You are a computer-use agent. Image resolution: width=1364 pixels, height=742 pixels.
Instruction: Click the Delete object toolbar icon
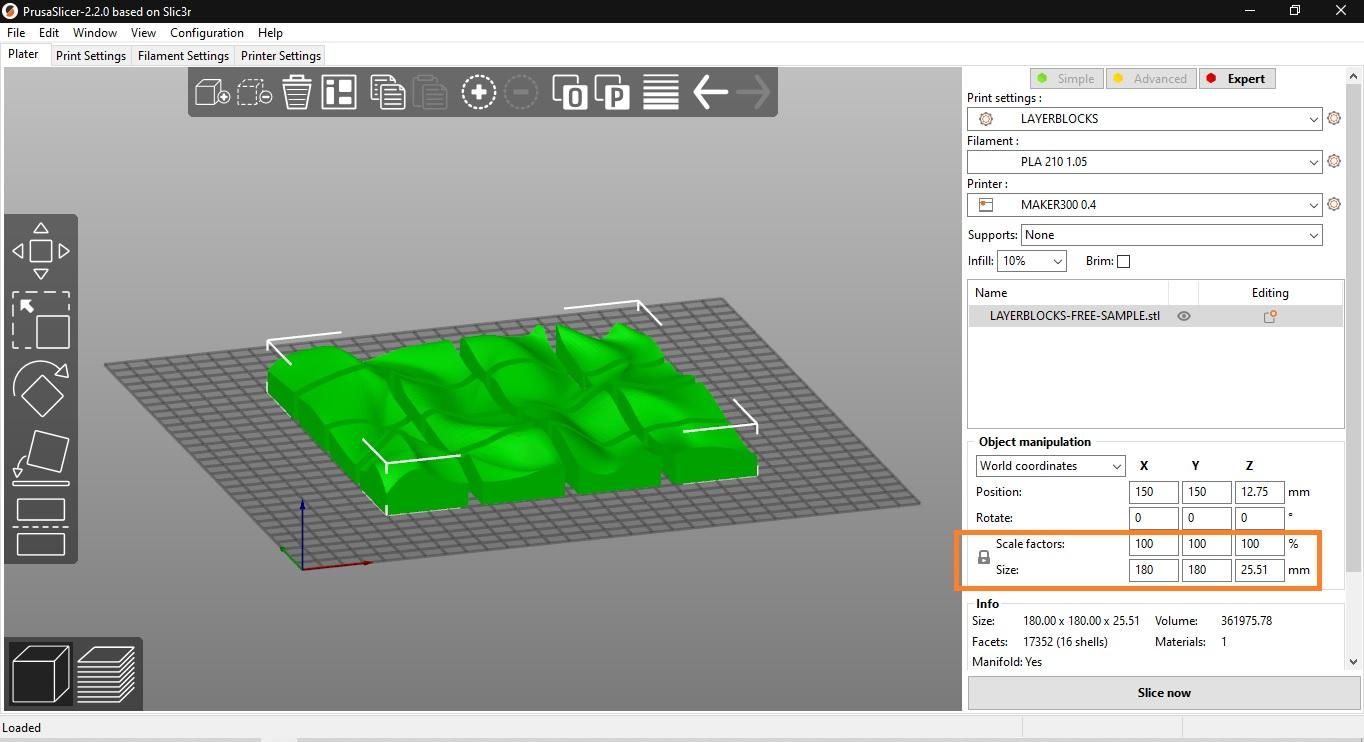tap(254, 93)
